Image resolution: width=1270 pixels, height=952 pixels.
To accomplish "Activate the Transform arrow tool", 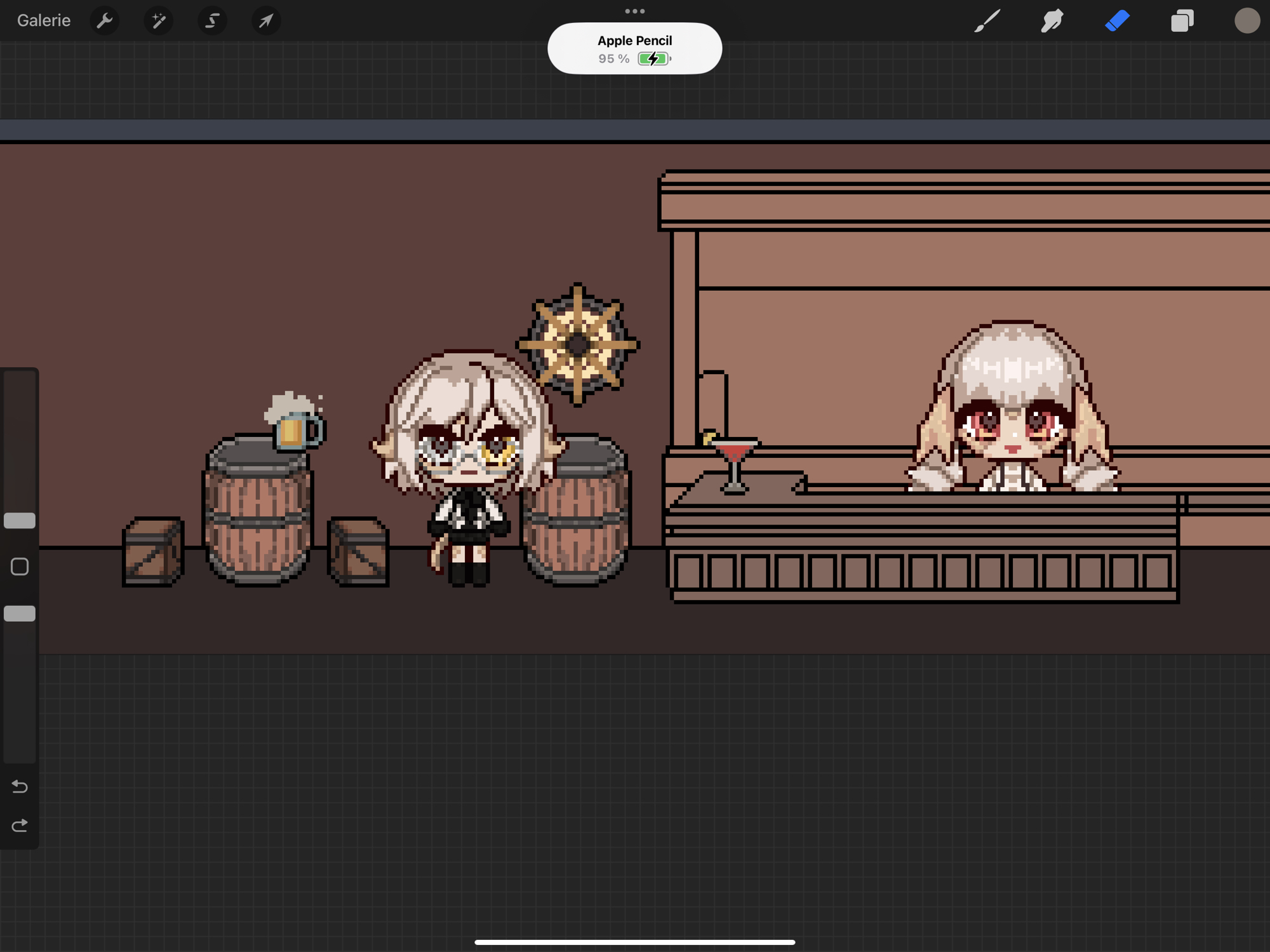I will pyautogui.click(x=265, y=20).
